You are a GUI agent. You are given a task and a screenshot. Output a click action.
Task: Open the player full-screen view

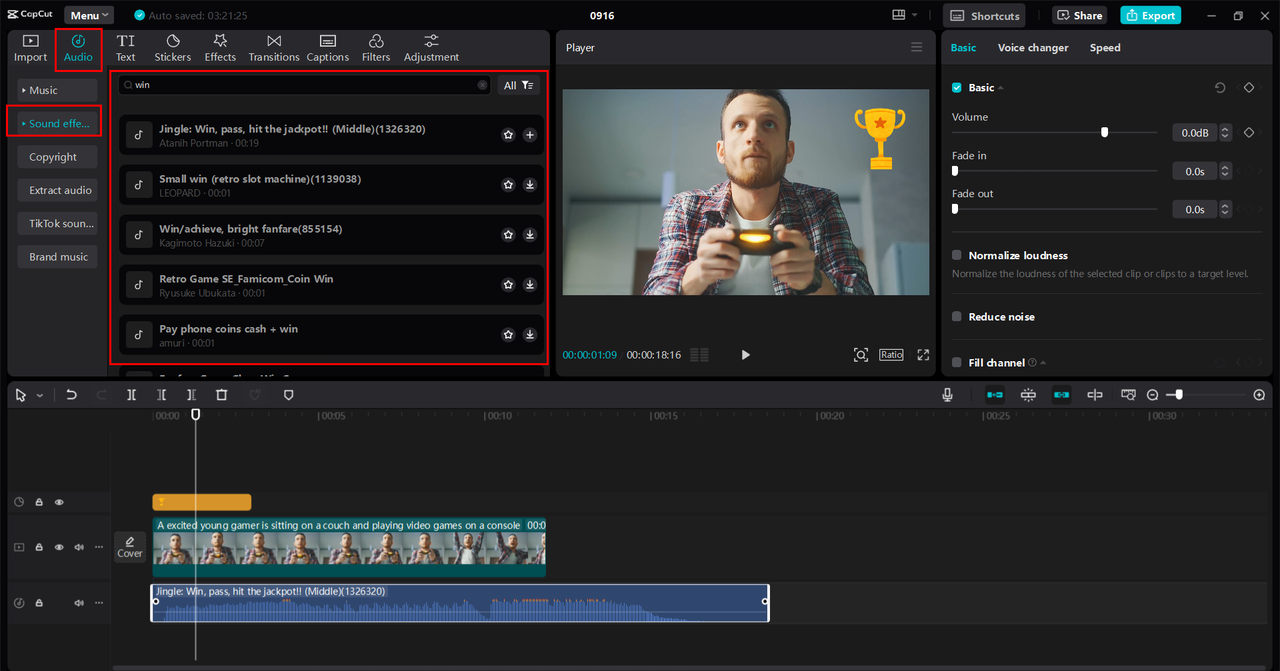[x=923, y=355]
